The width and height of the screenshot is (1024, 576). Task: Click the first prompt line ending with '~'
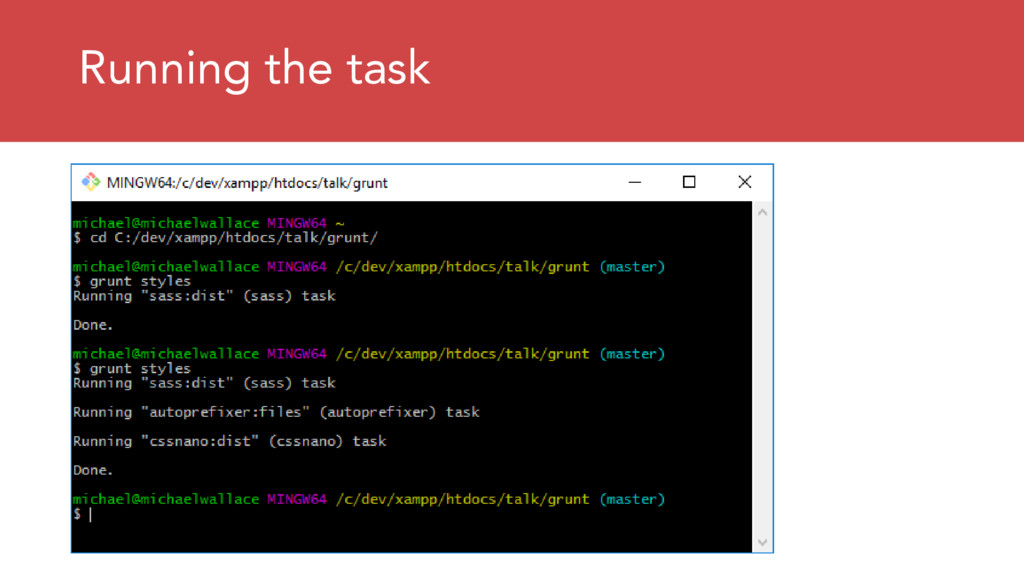208,223
